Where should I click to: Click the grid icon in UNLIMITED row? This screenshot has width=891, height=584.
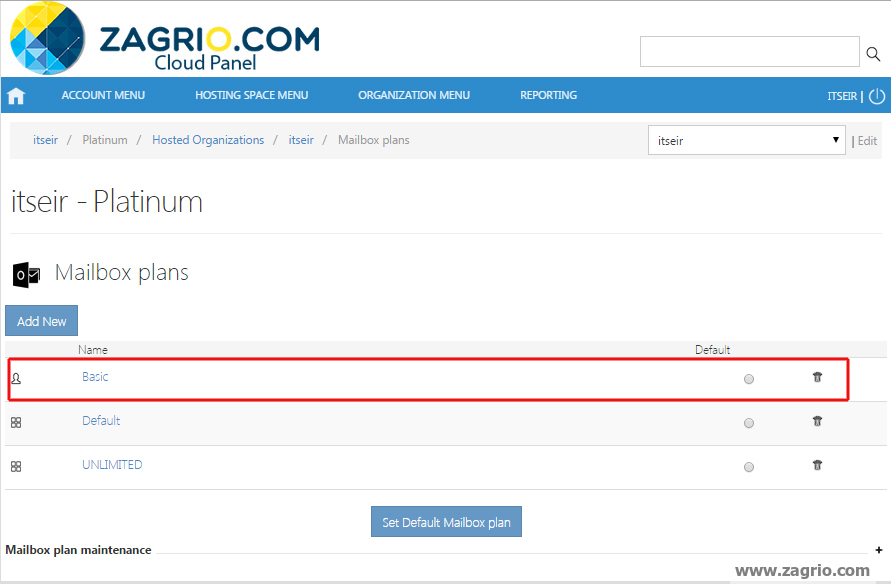click(16, 466)
